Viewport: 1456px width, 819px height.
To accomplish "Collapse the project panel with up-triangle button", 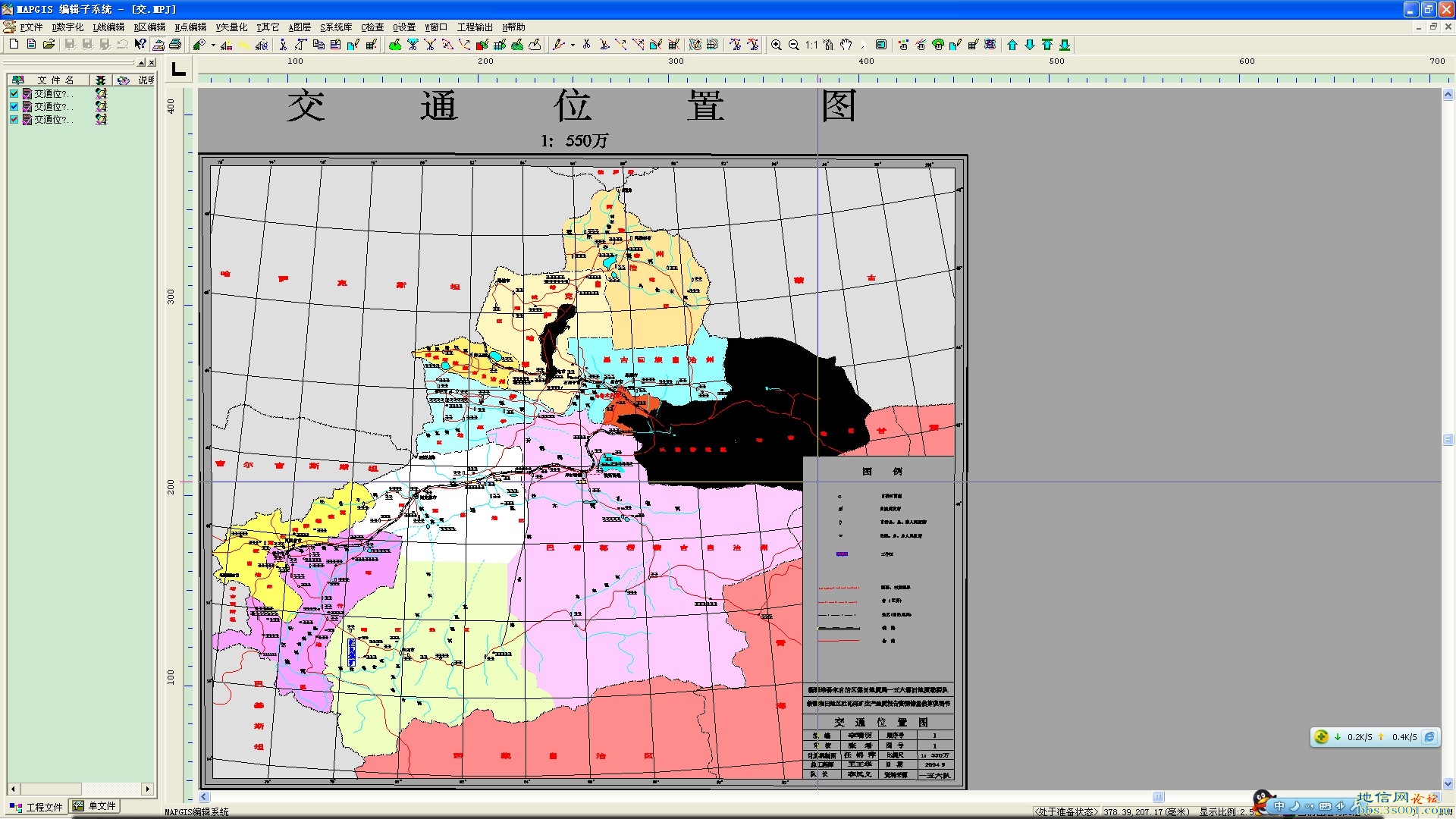I will [141, 62].
